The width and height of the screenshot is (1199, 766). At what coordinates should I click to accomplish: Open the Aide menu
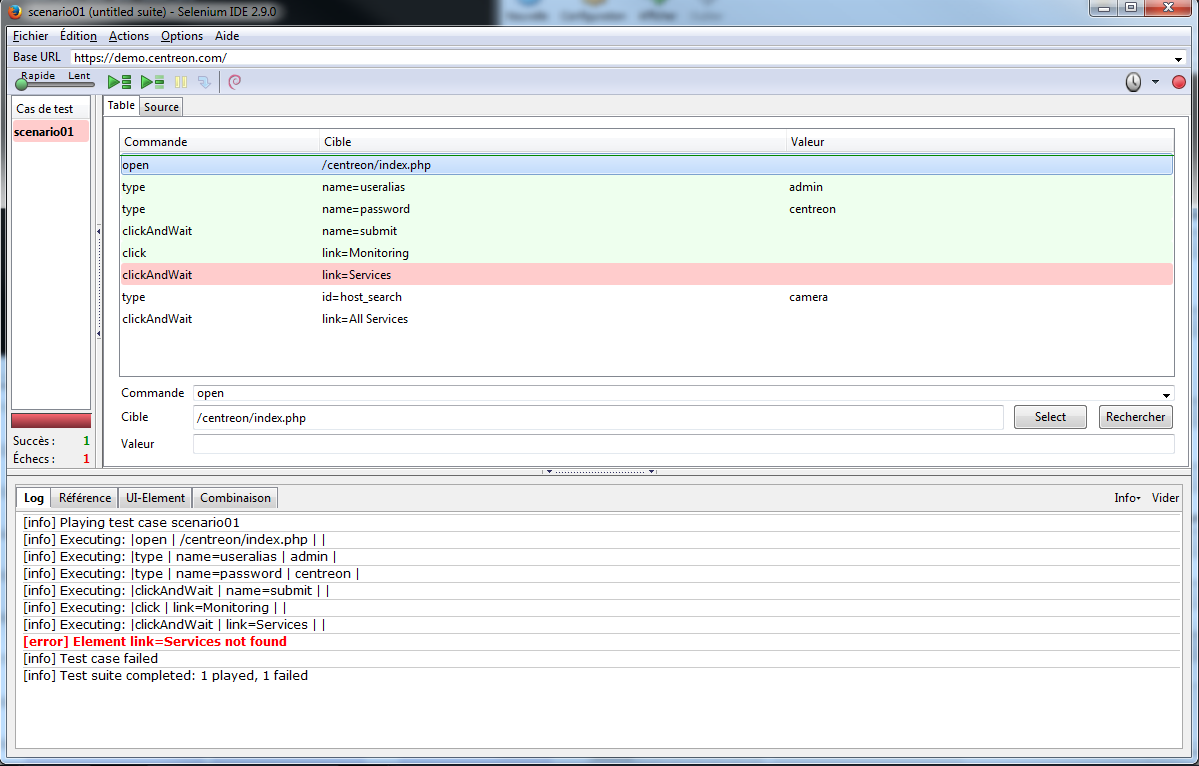click(x=227, y=36)
